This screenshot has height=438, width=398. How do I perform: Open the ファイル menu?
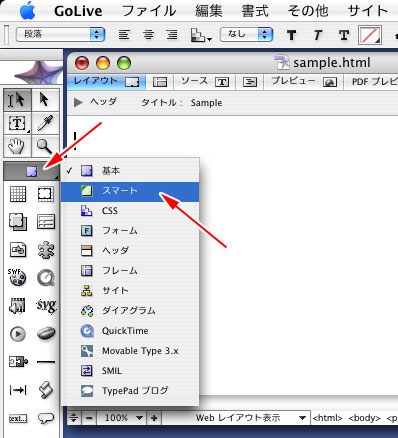pyautogui.click(x=149, y=11)
